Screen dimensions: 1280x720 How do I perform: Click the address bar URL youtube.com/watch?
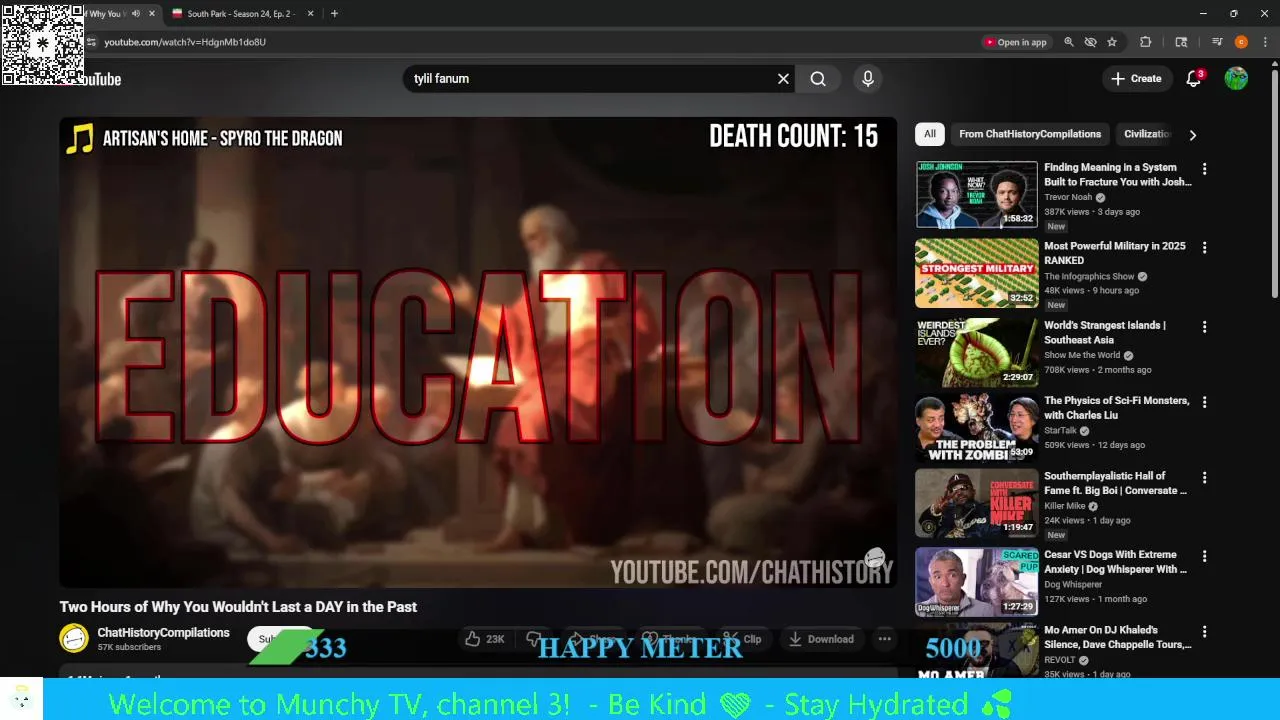click(x=185, y=42)
